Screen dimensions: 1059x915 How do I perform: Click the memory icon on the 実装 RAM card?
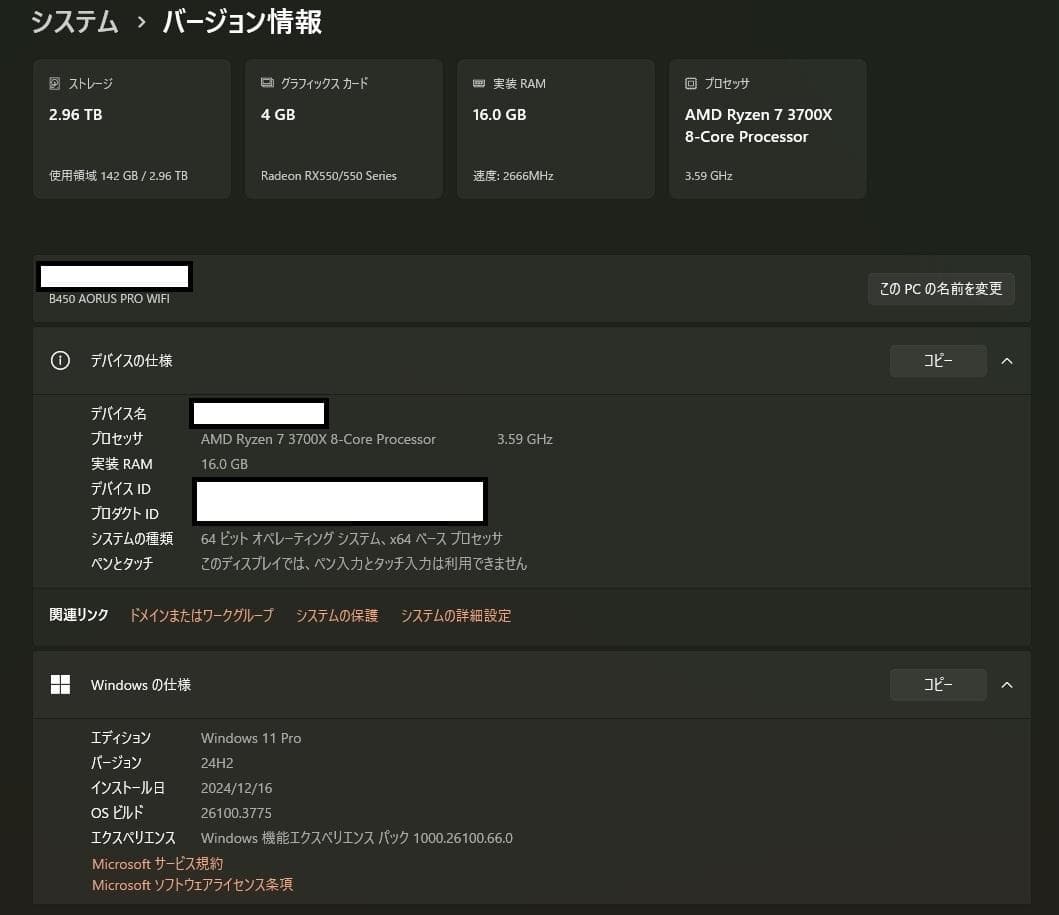click(x=478, y=83)
